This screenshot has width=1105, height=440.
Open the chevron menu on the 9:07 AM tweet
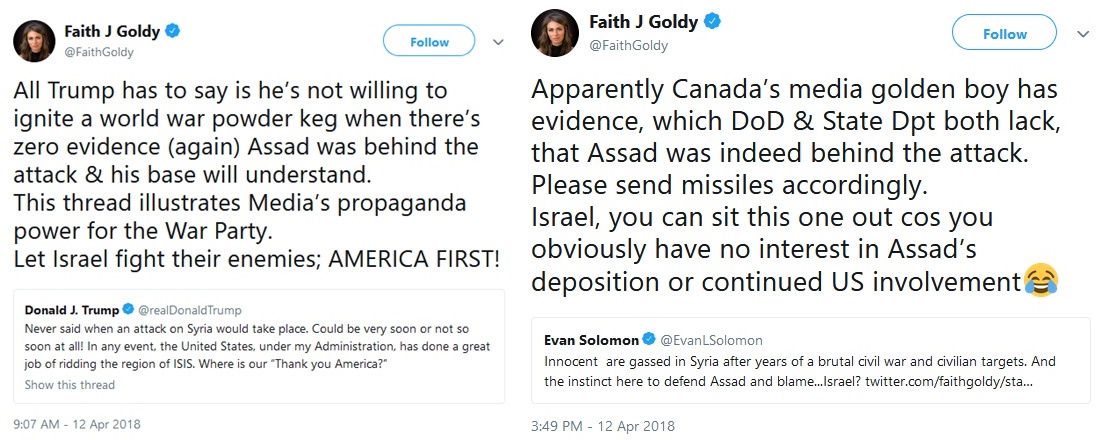[x=498, y=41]
